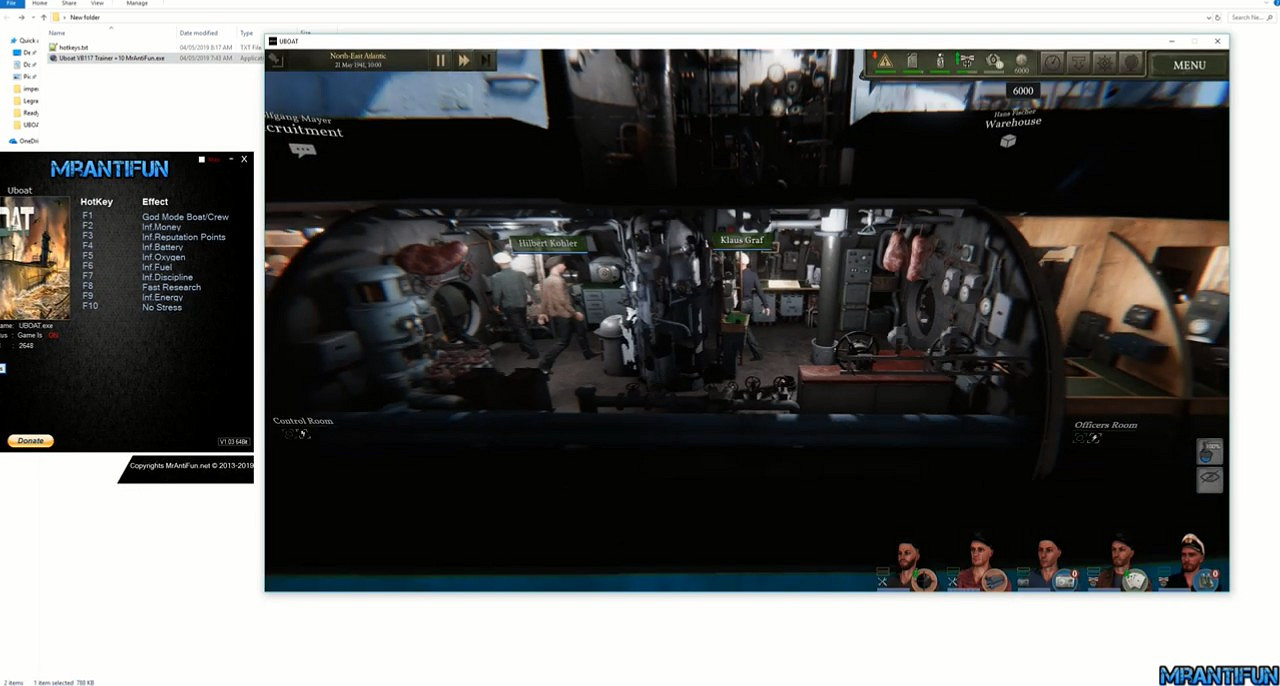Click the Recruitment speech bubble icon
Screen dimensions: 1280x686
[x=302, y=150]
